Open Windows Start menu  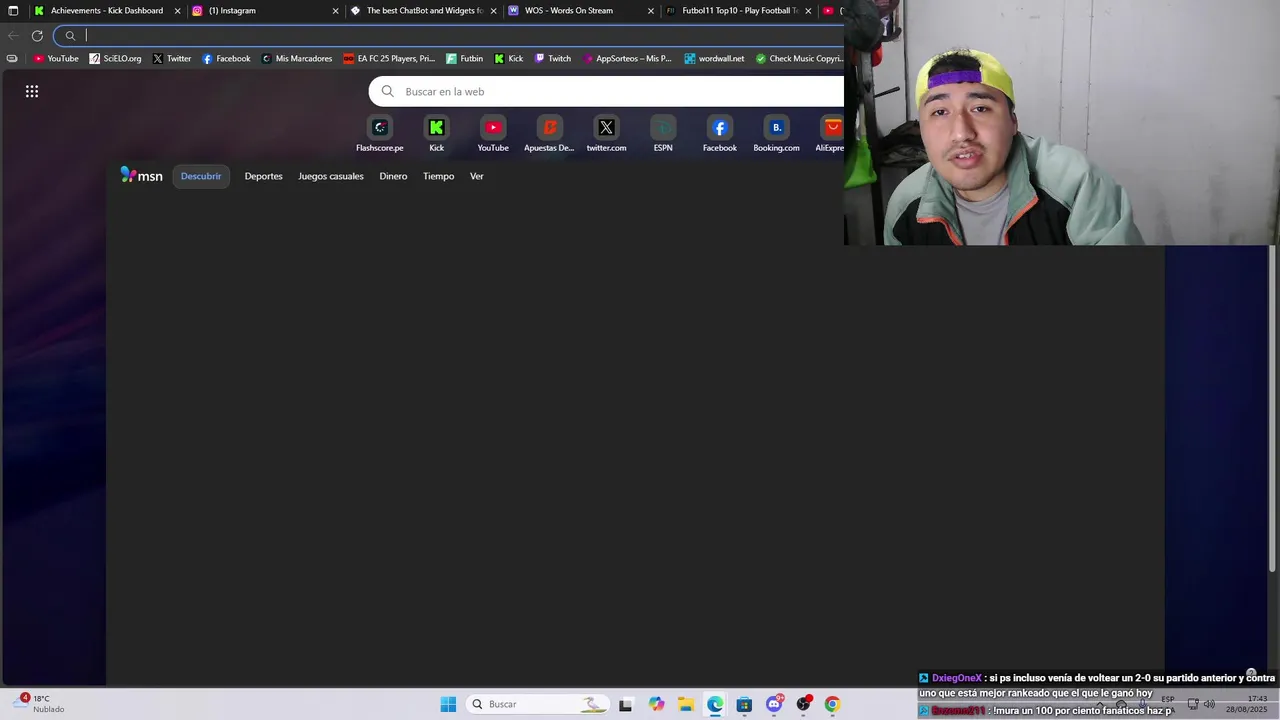[x=448, y=704]
